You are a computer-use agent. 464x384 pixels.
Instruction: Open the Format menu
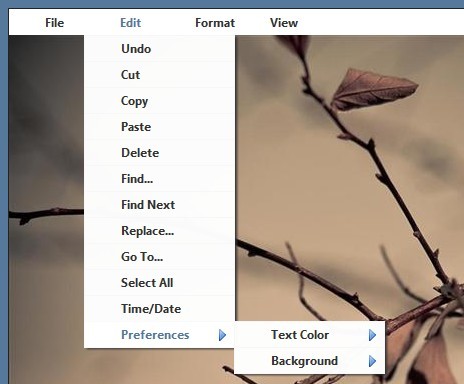[215, 23]
